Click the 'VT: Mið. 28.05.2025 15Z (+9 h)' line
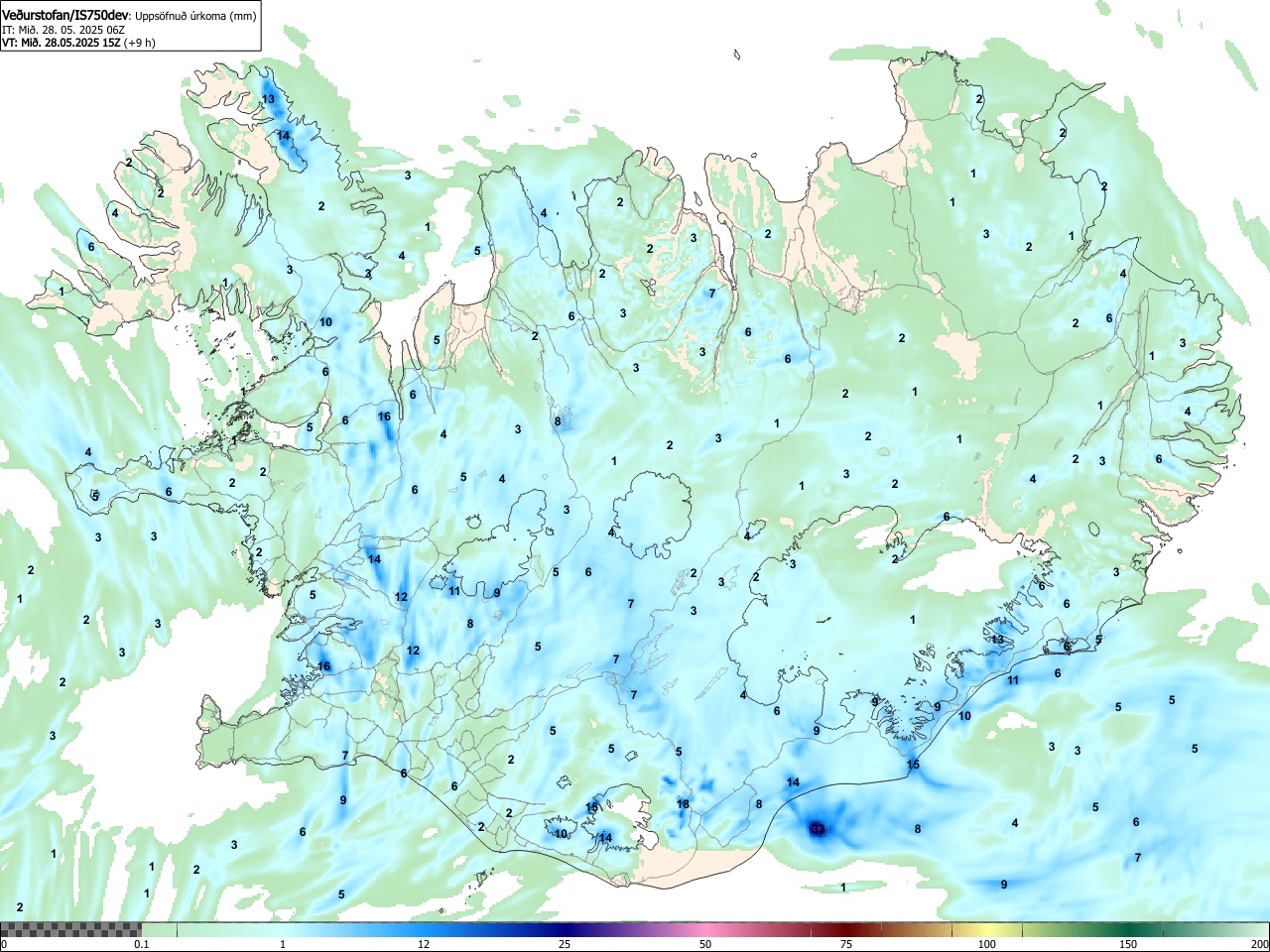Screen dimensions: 1270x952 click(x=78, y=43)
